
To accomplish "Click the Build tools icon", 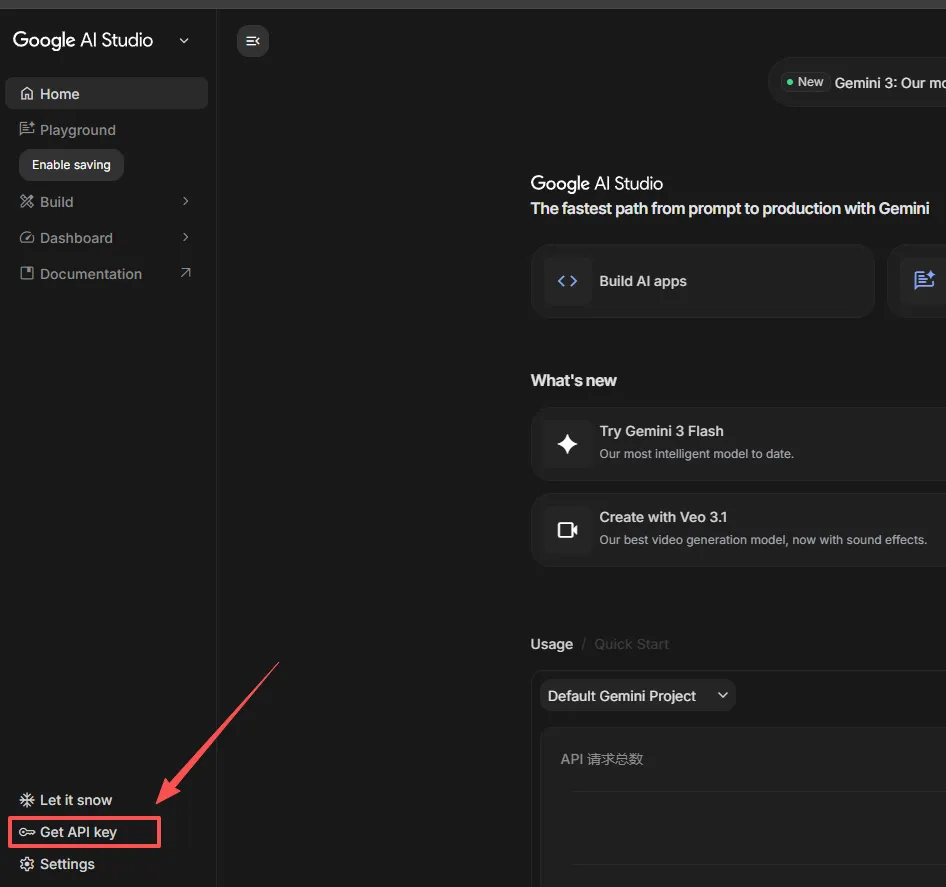I will click(27, 202).
